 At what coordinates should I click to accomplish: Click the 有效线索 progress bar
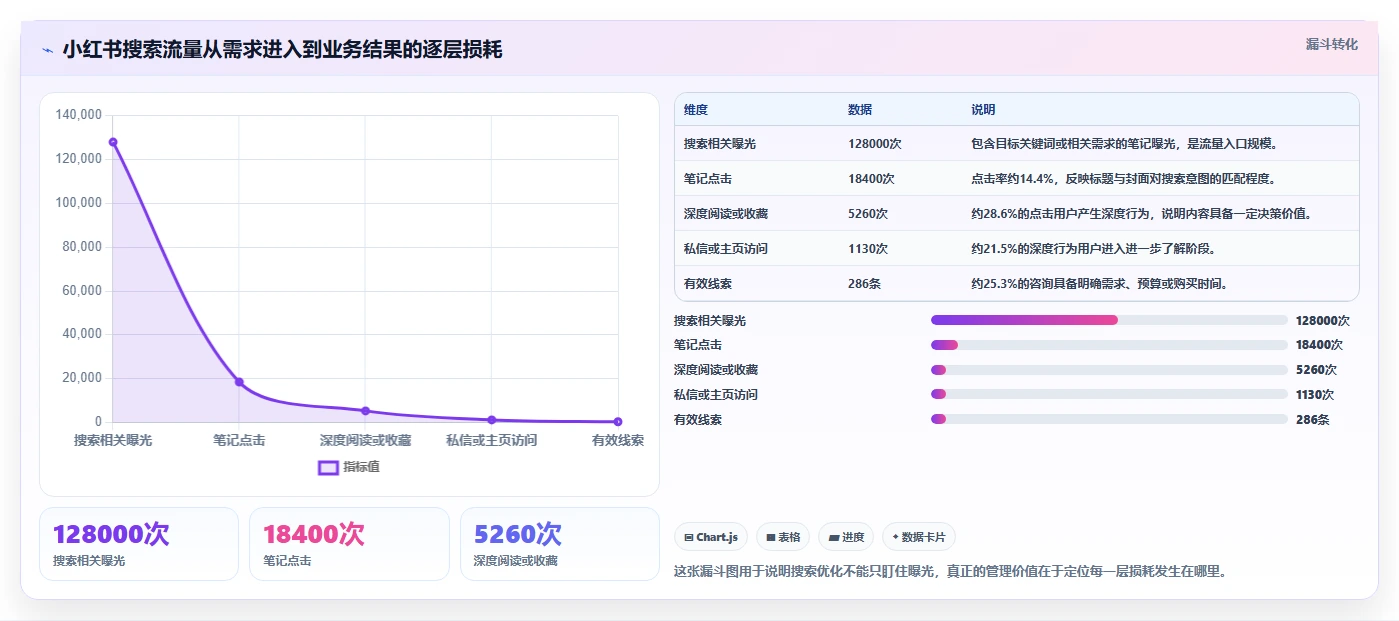(1109, 419)
